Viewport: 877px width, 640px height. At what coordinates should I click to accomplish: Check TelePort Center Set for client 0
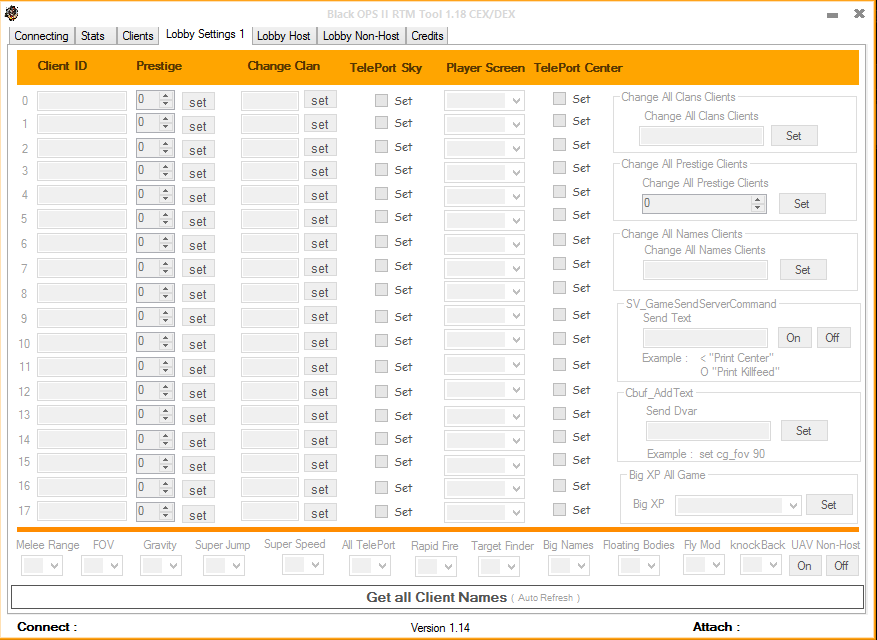tap(559, 98)
